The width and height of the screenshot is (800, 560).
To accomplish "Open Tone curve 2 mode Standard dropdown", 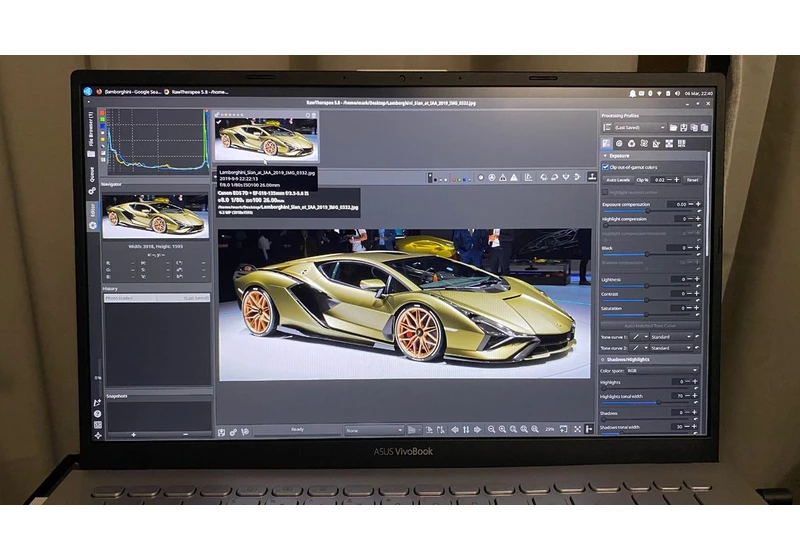I will [x=671, y=348].
